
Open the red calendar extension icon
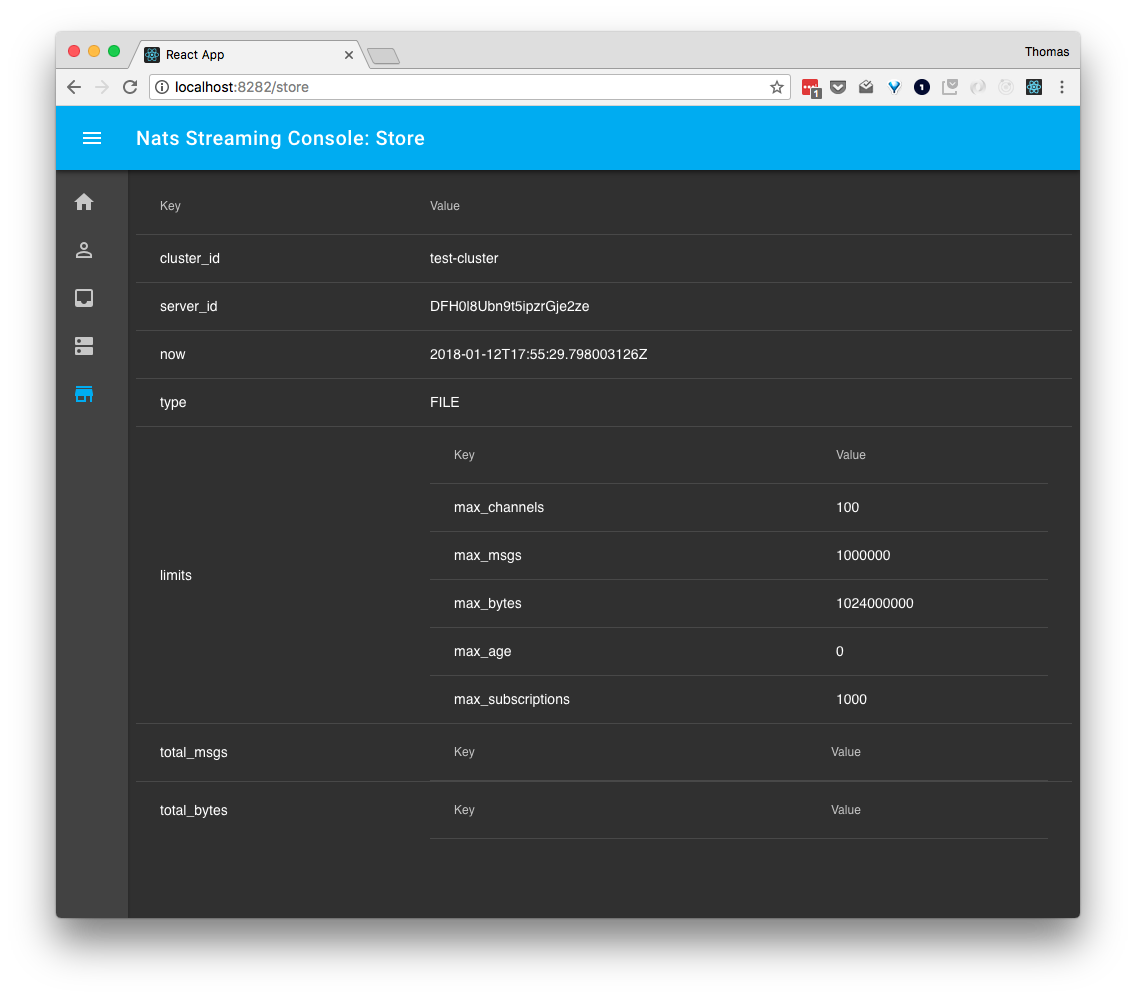pyautogui.click(x=811, y=88)
